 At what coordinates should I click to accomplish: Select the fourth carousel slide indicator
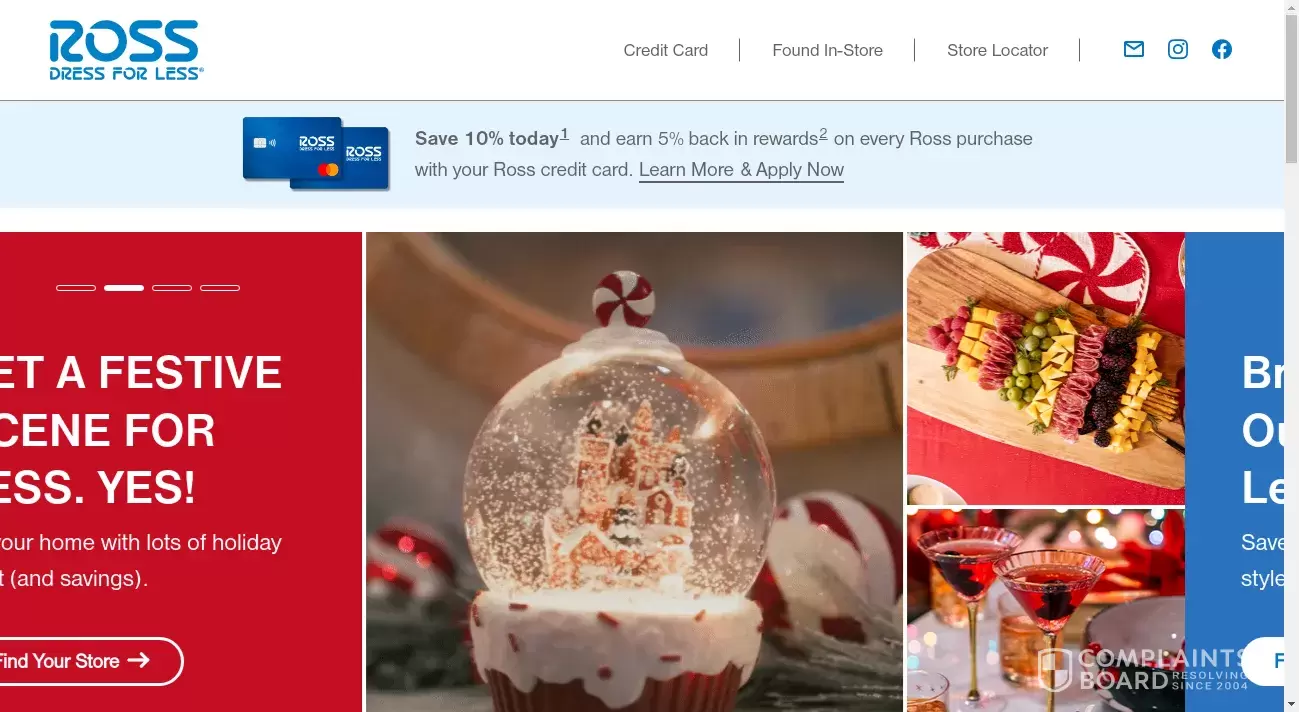coord(220,288)
